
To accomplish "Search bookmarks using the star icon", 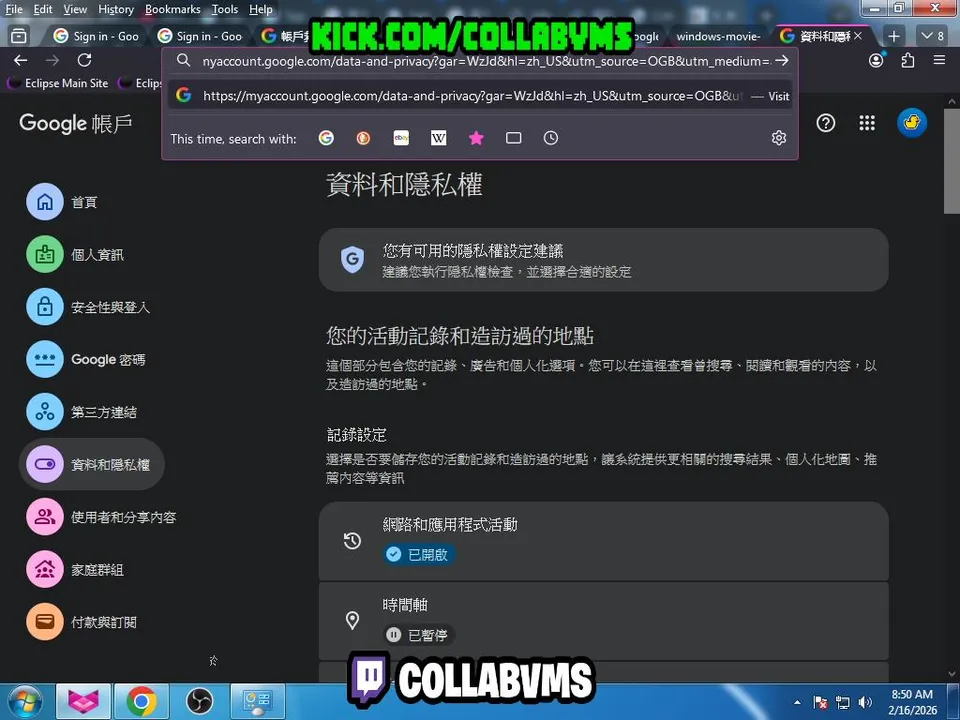I will 476,138.
